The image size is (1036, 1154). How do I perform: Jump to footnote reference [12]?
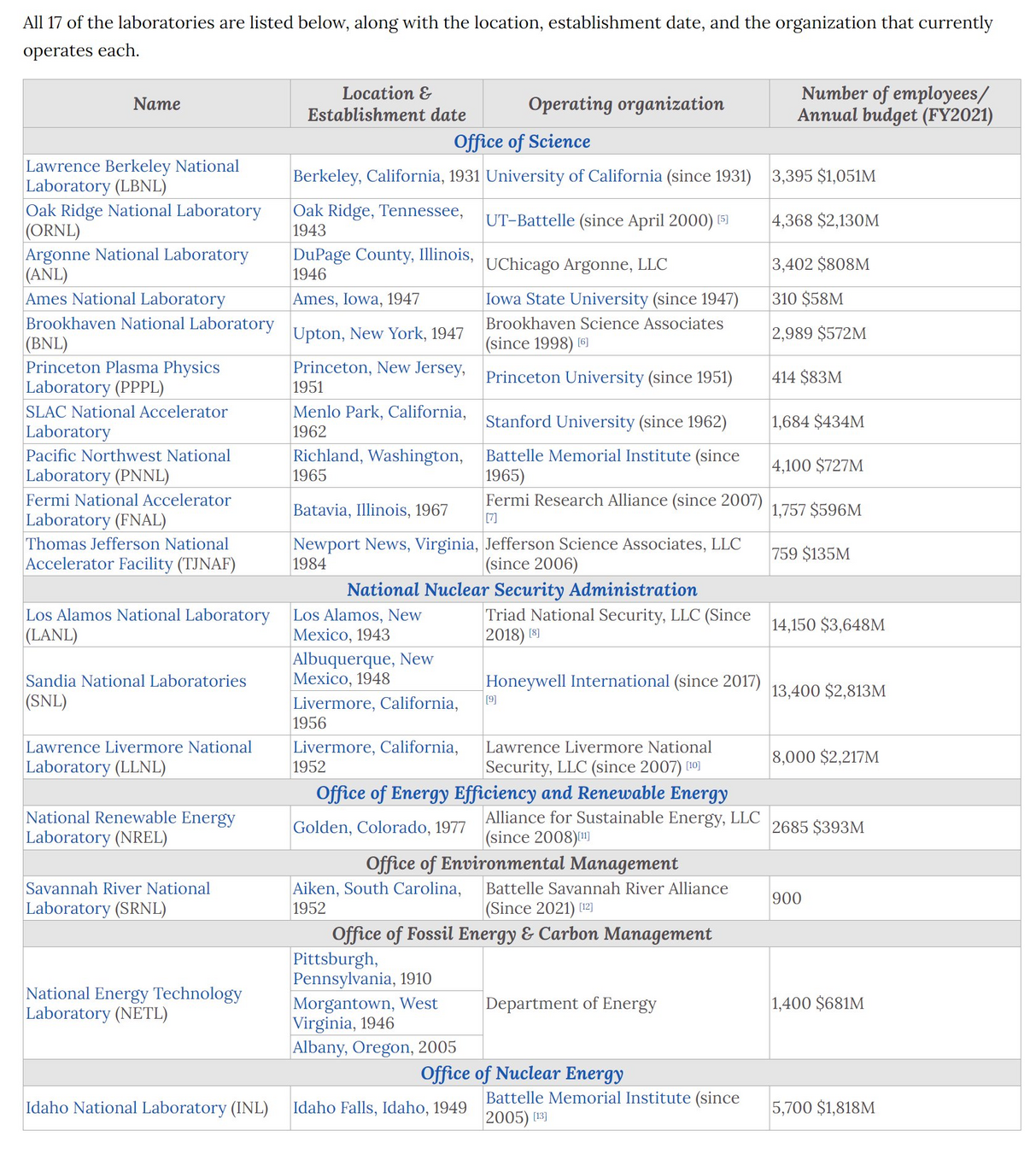coord(586,906)
